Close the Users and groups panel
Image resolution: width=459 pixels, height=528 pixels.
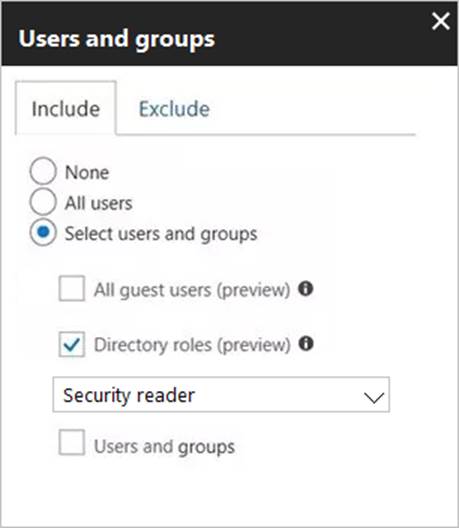[x=441, y=22]
